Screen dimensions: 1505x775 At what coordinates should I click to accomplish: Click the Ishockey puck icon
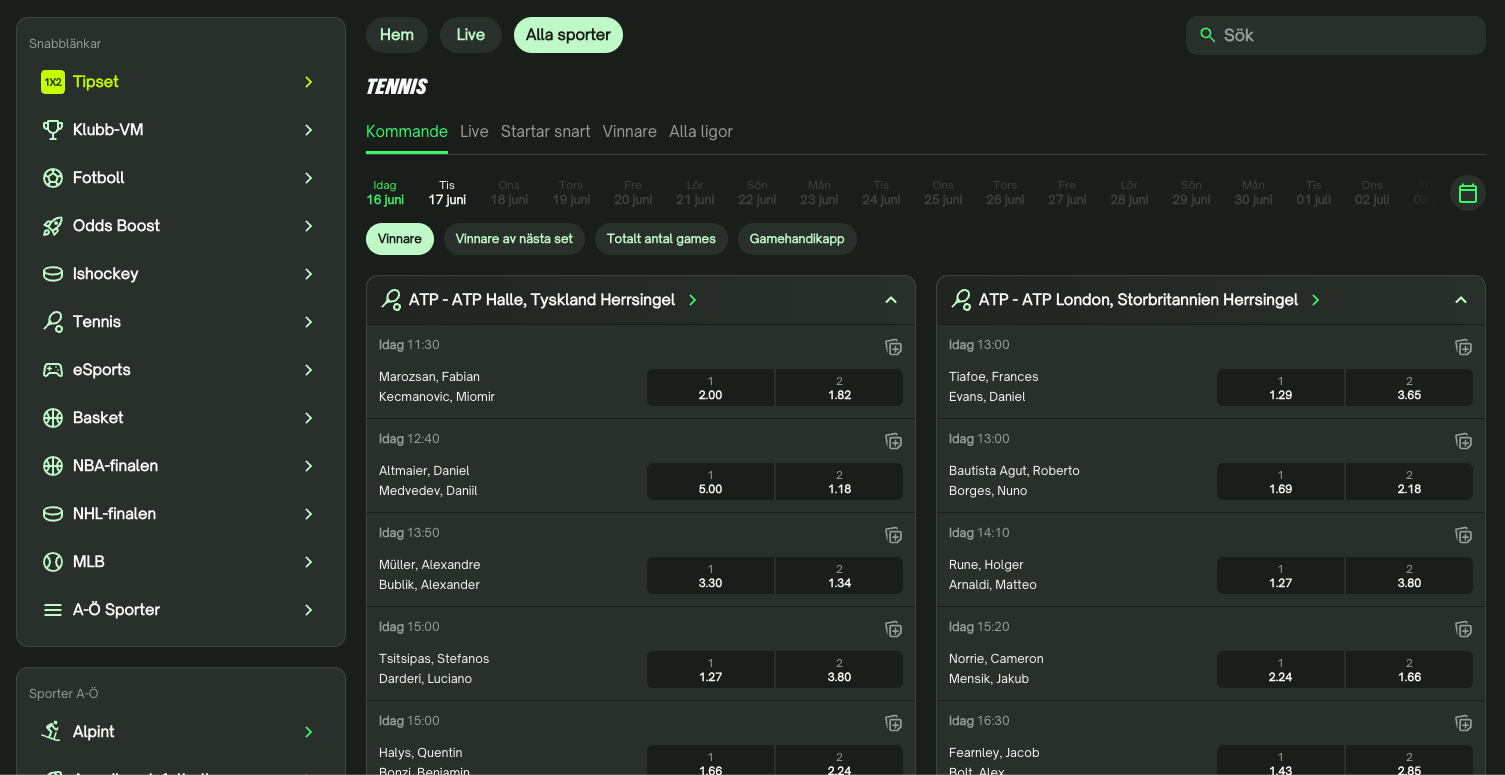click(53, 274)
